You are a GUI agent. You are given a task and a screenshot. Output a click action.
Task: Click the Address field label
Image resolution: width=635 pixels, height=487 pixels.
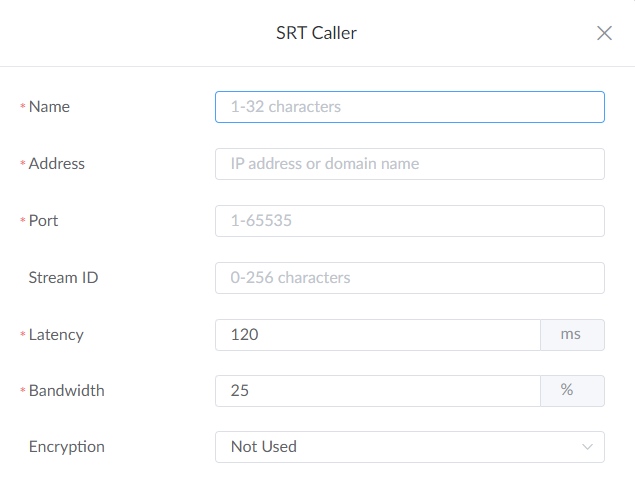tap(57, 164)
